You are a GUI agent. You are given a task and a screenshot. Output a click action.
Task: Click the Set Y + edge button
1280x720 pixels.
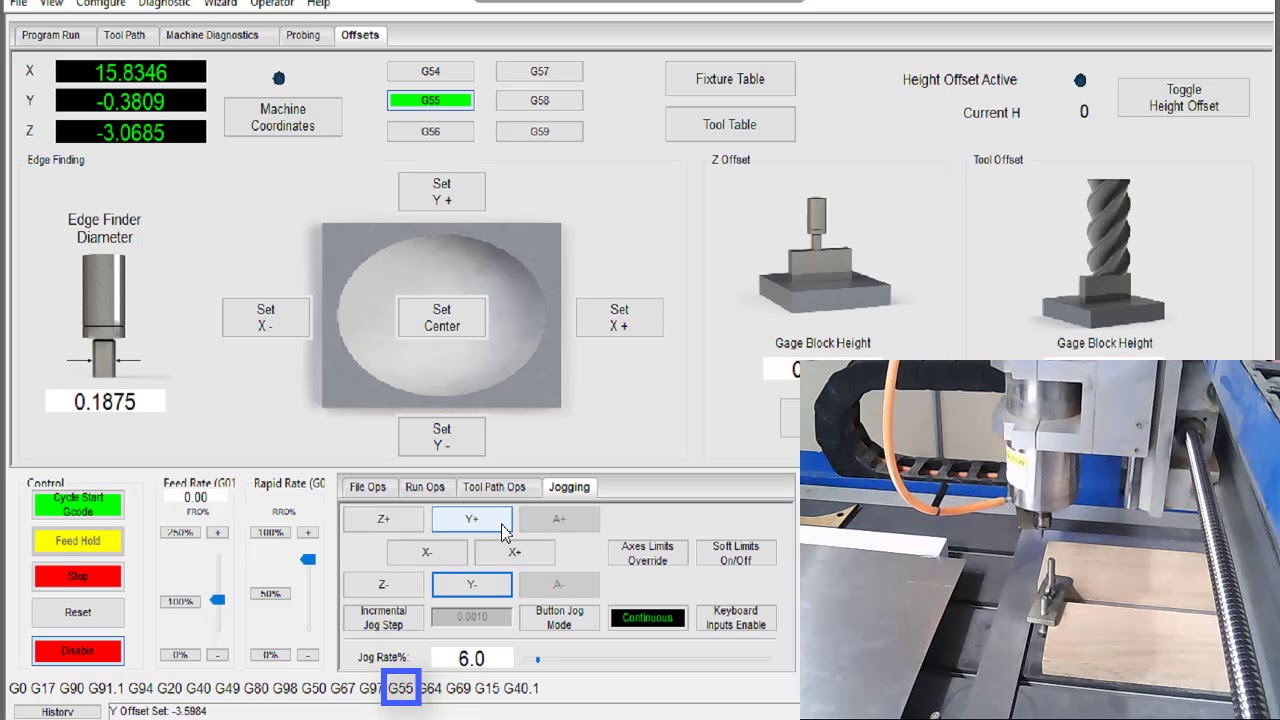[442, 192]
